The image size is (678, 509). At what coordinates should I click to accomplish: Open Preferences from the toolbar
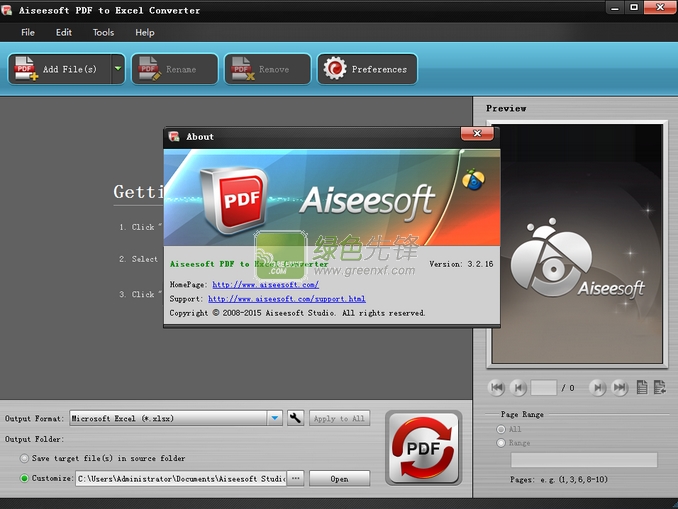click(367, 69)
